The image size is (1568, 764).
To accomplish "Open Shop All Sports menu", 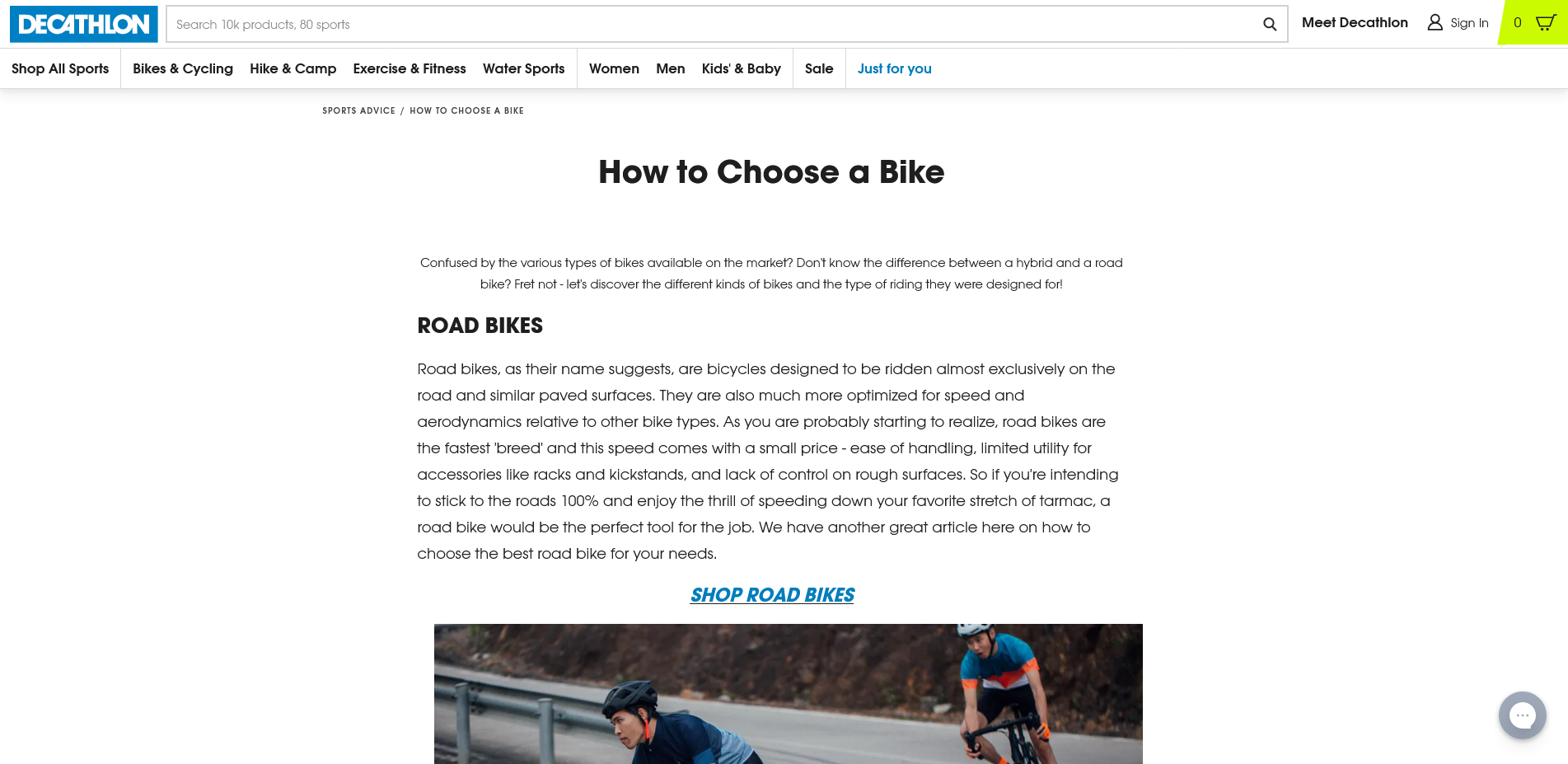I will pyautogui.click(x=60, y=68).
